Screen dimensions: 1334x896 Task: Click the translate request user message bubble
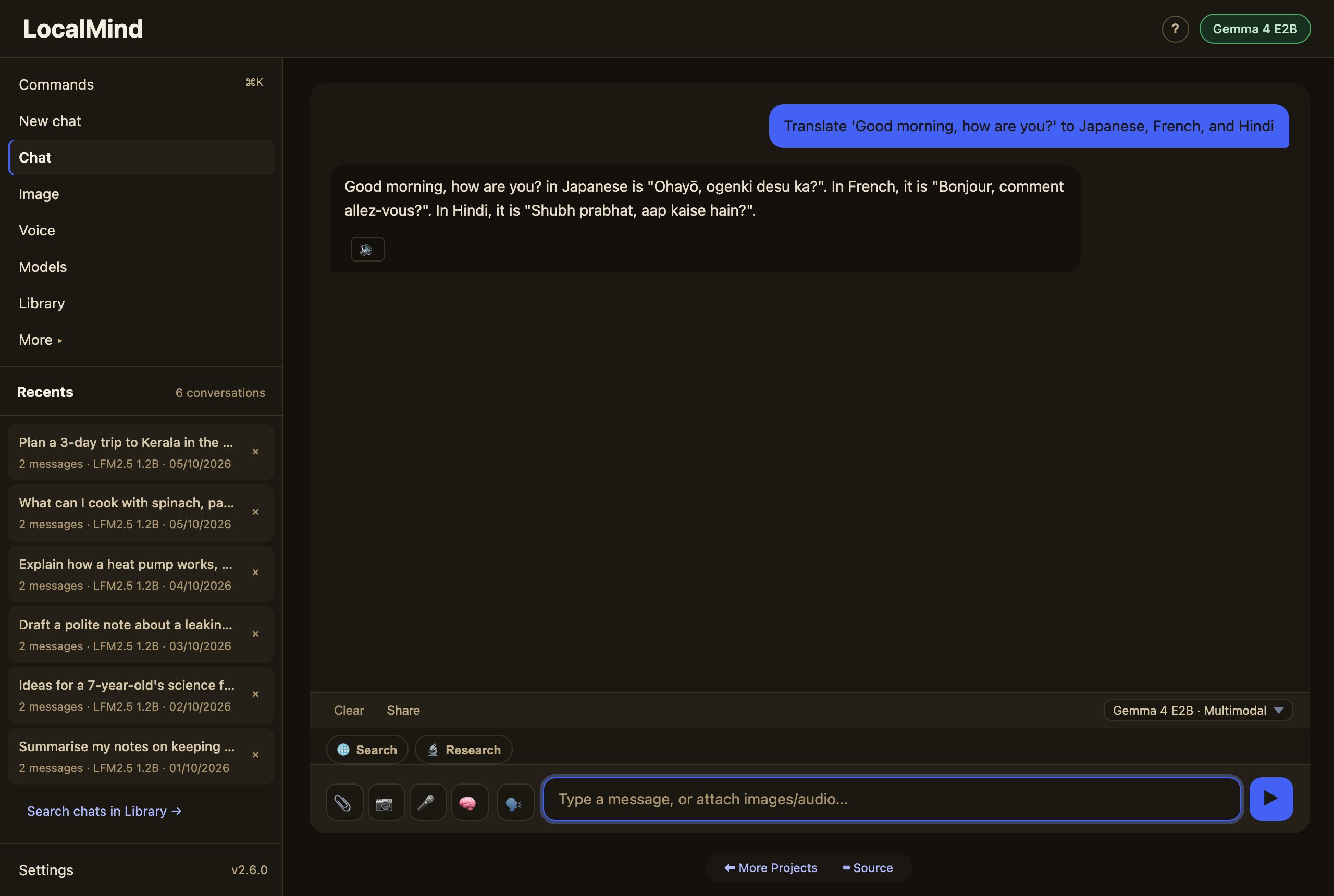[1028, 126]
